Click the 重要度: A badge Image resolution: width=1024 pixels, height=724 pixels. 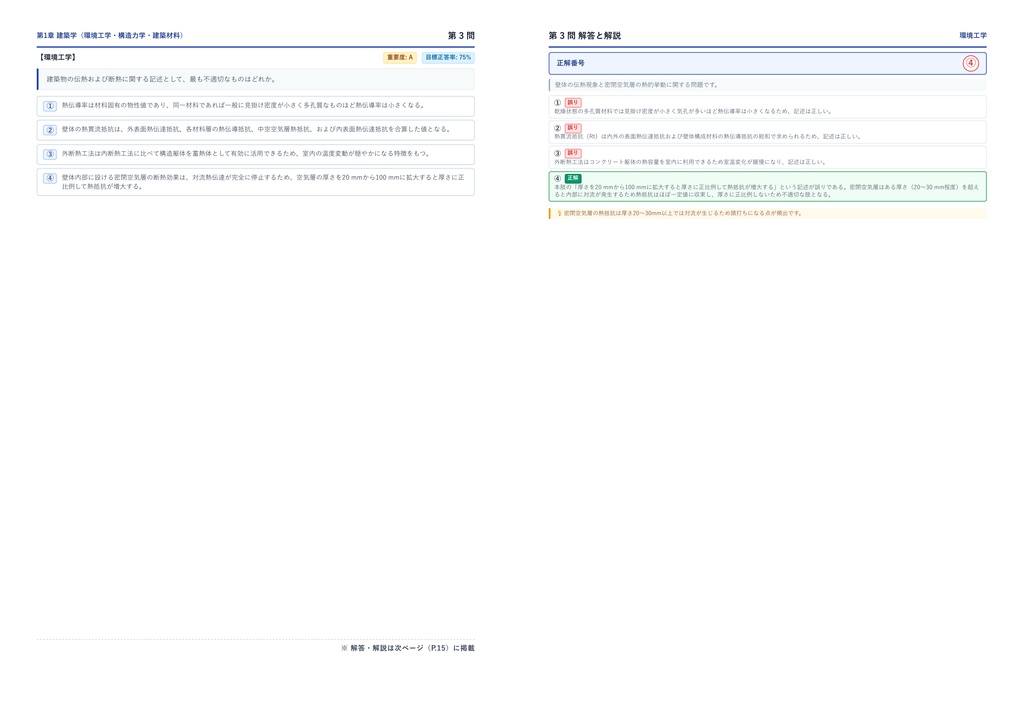400,57
